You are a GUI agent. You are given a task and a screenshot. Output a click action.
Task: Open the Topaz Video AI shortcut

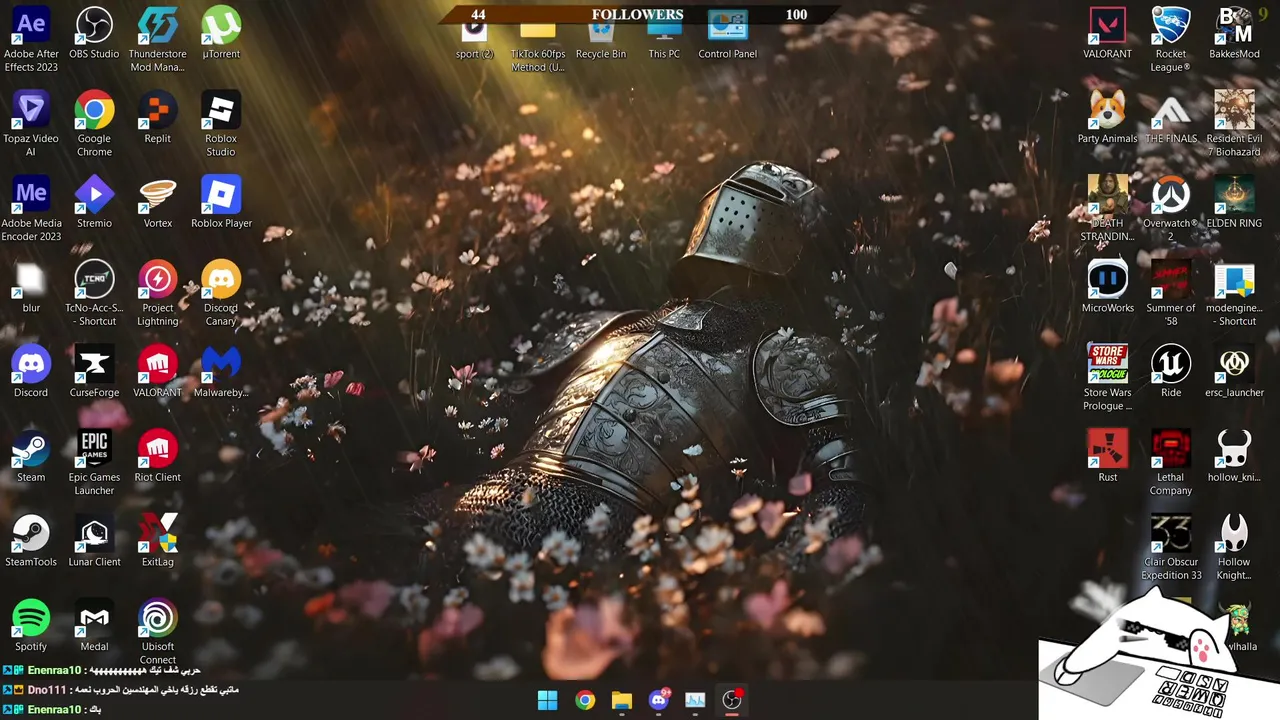[31, 109]
